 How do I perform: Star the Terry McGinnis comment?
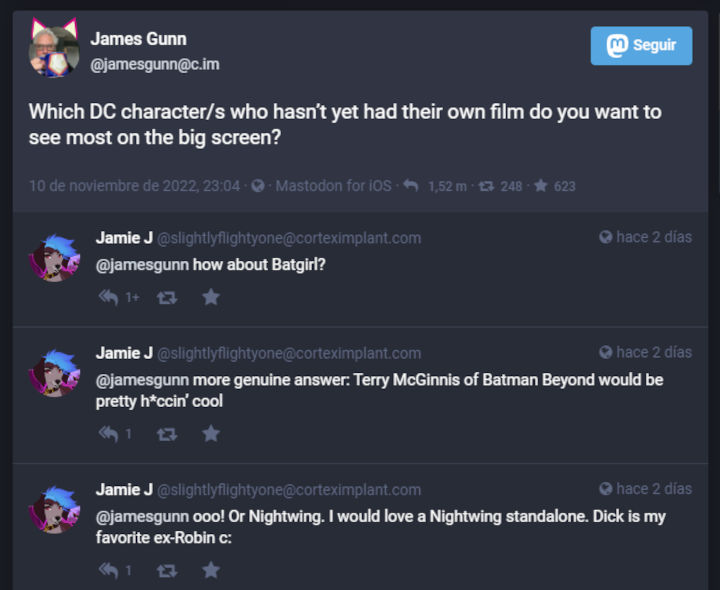coord(211,434)
